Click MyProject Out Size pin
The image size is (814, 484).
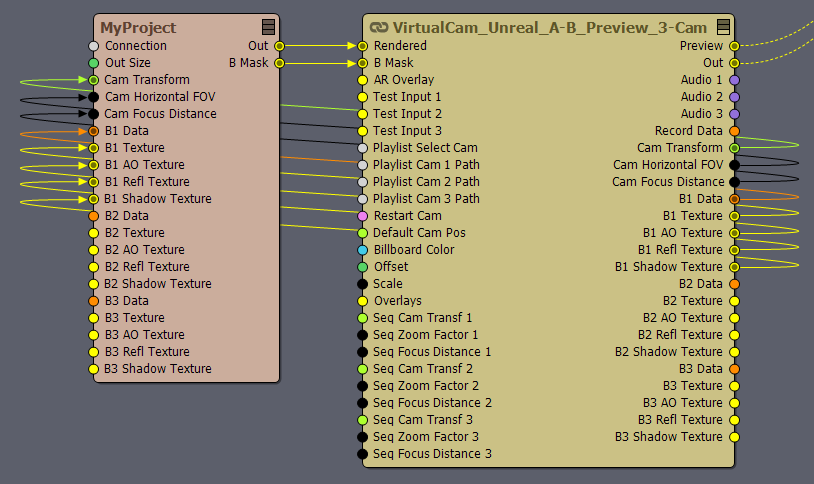tap(93, 63)
